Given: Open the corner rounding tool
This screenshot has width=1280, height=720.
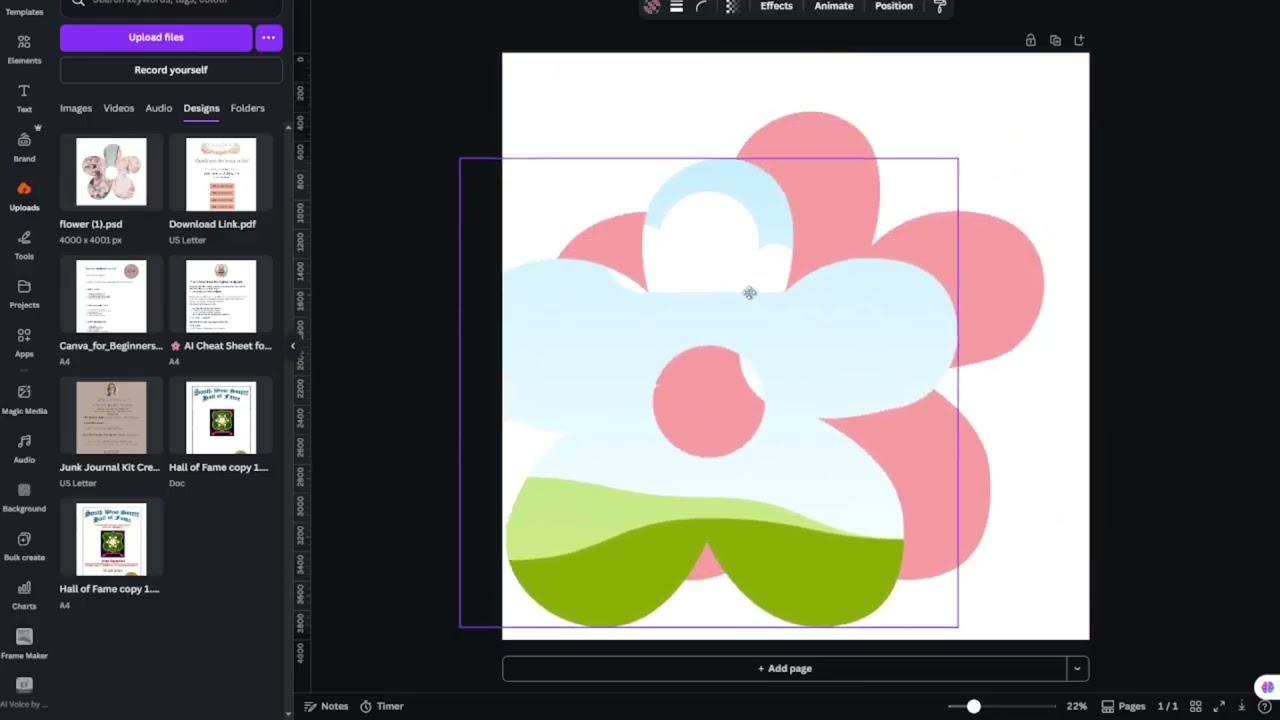Looking at the screenshot, I should [x=702, y=7].
